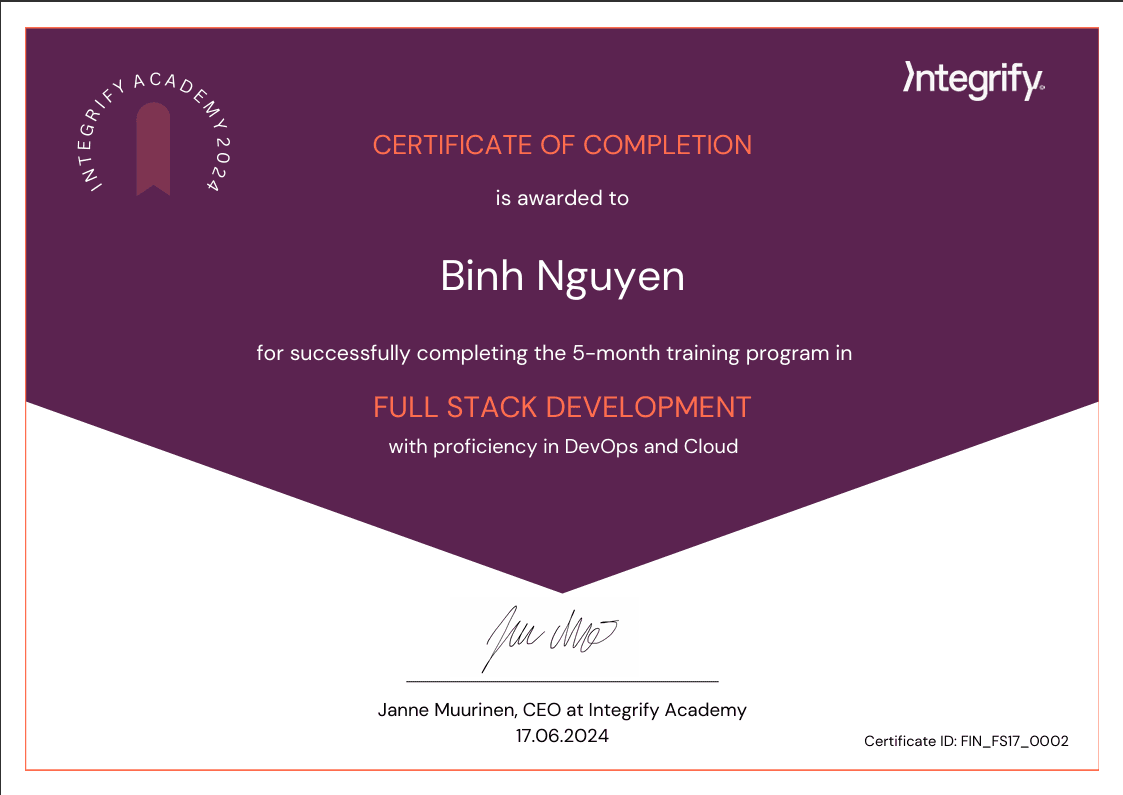This screenshot has height=795, width=1123.
Task: Click the 'is awarded to' line
Action: [x=562, y=198]
